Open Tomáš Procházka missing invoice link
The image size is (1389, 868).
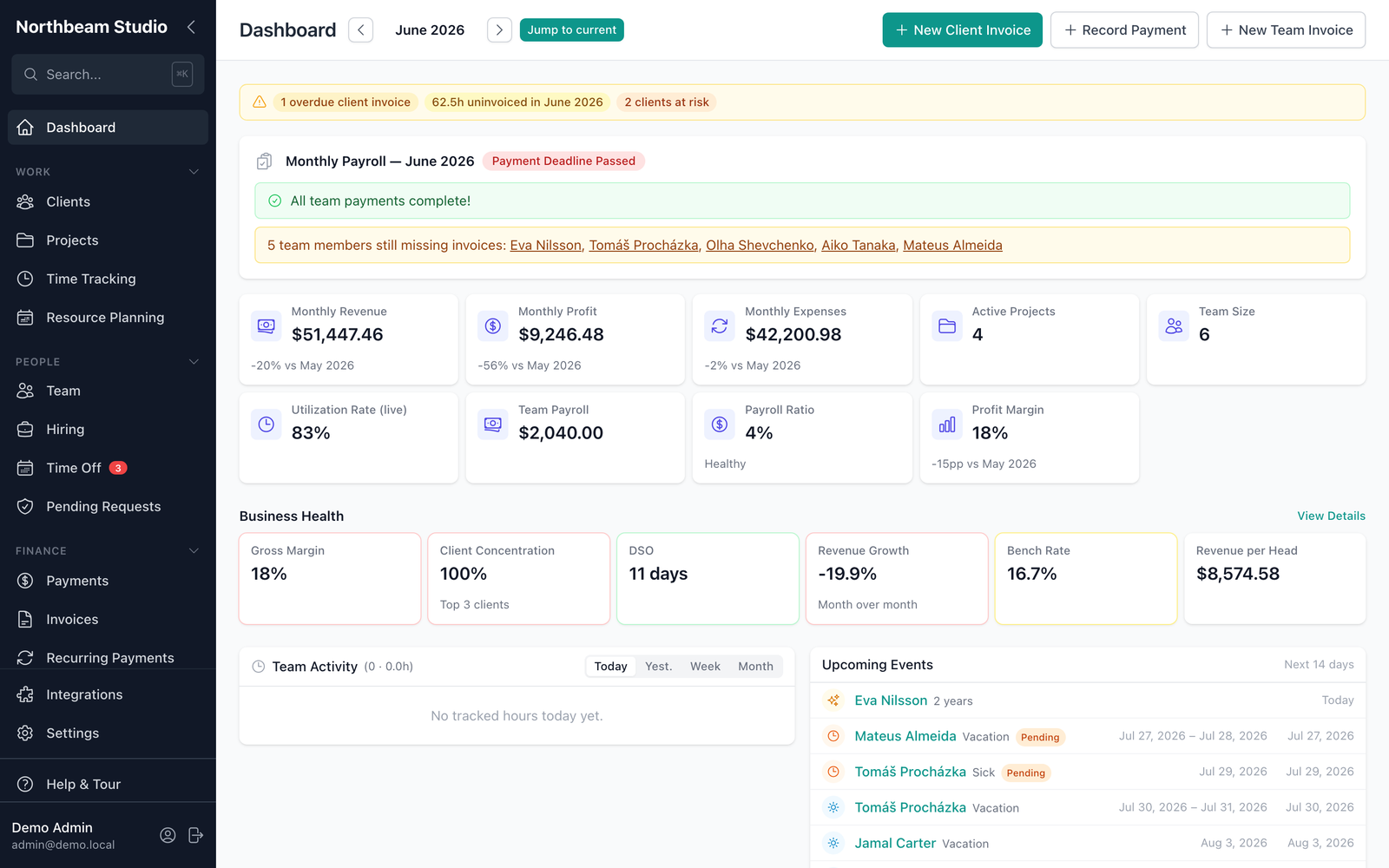643,246
